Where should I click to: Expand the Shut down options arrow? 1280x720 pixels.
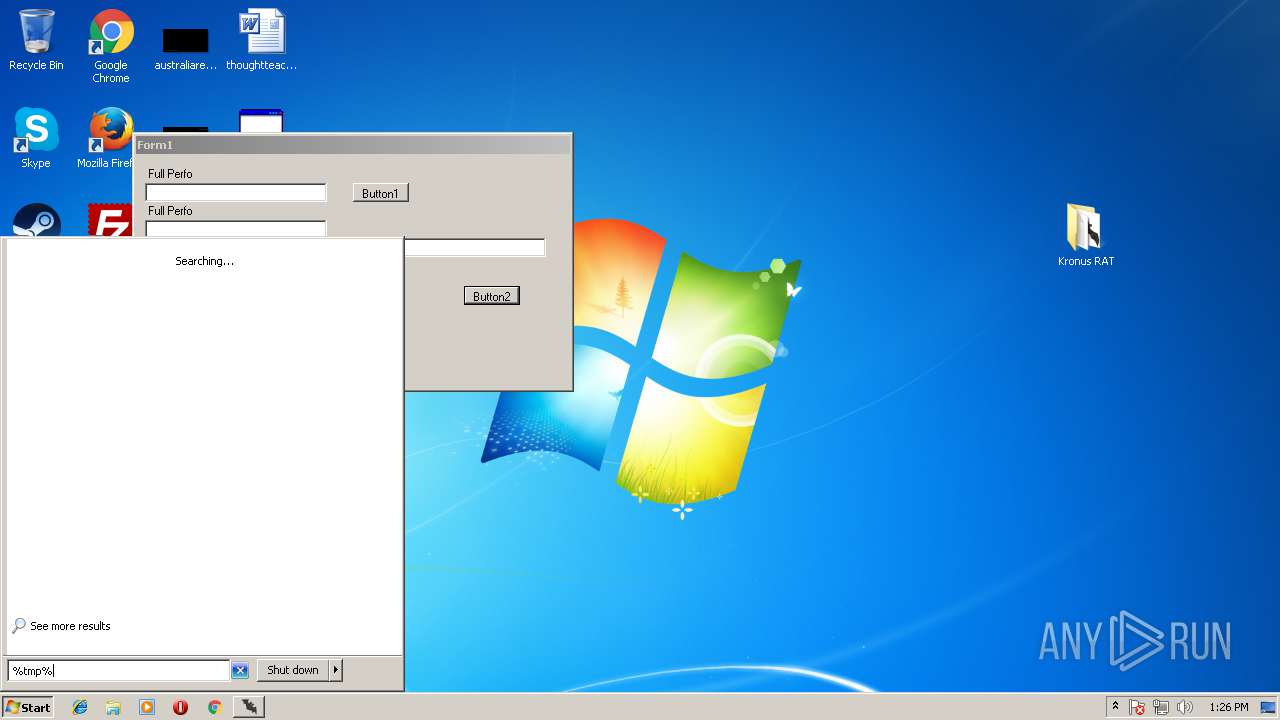(x=336, y=670)
